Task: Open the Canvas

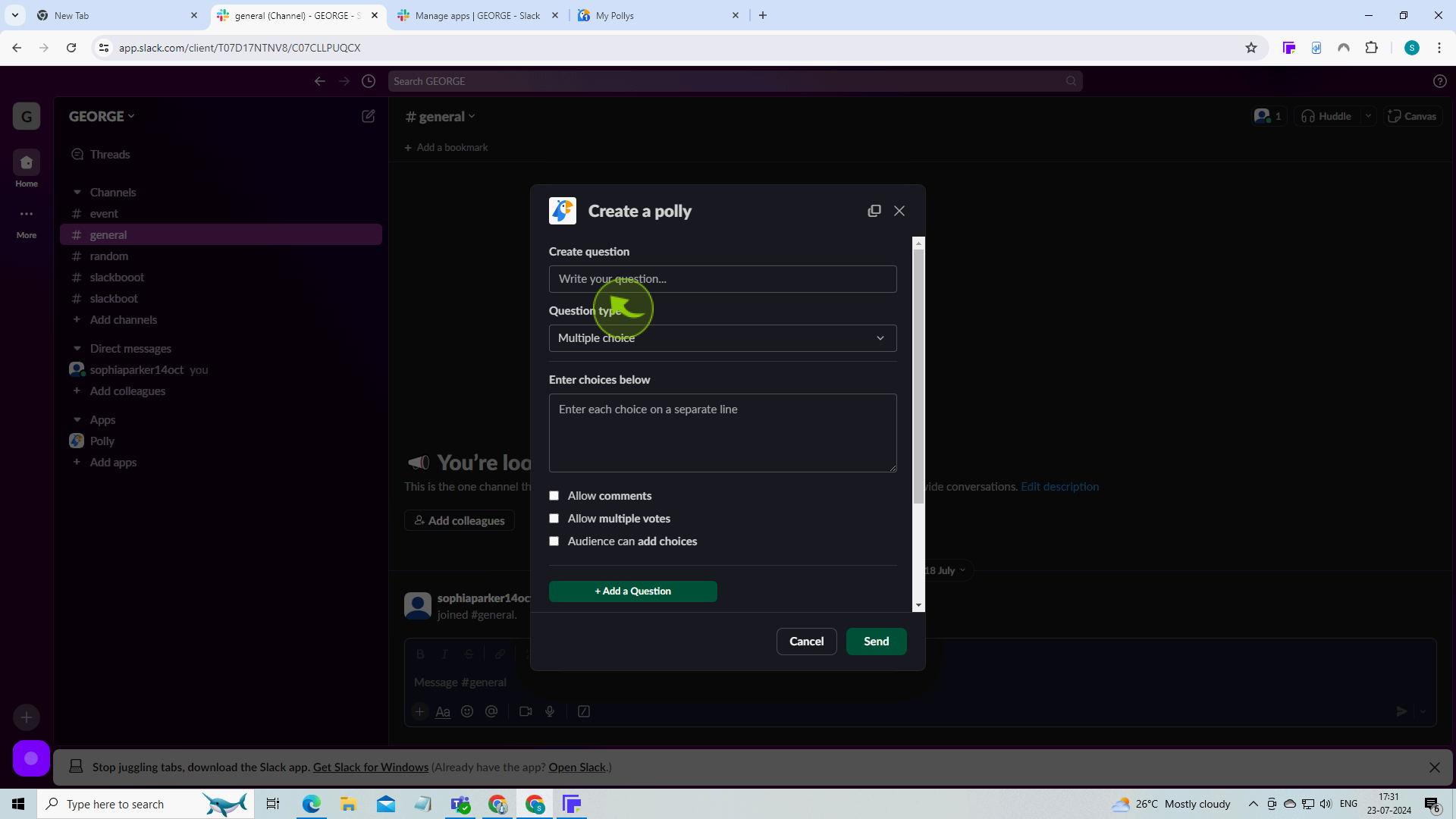Action: point(1412,116)
